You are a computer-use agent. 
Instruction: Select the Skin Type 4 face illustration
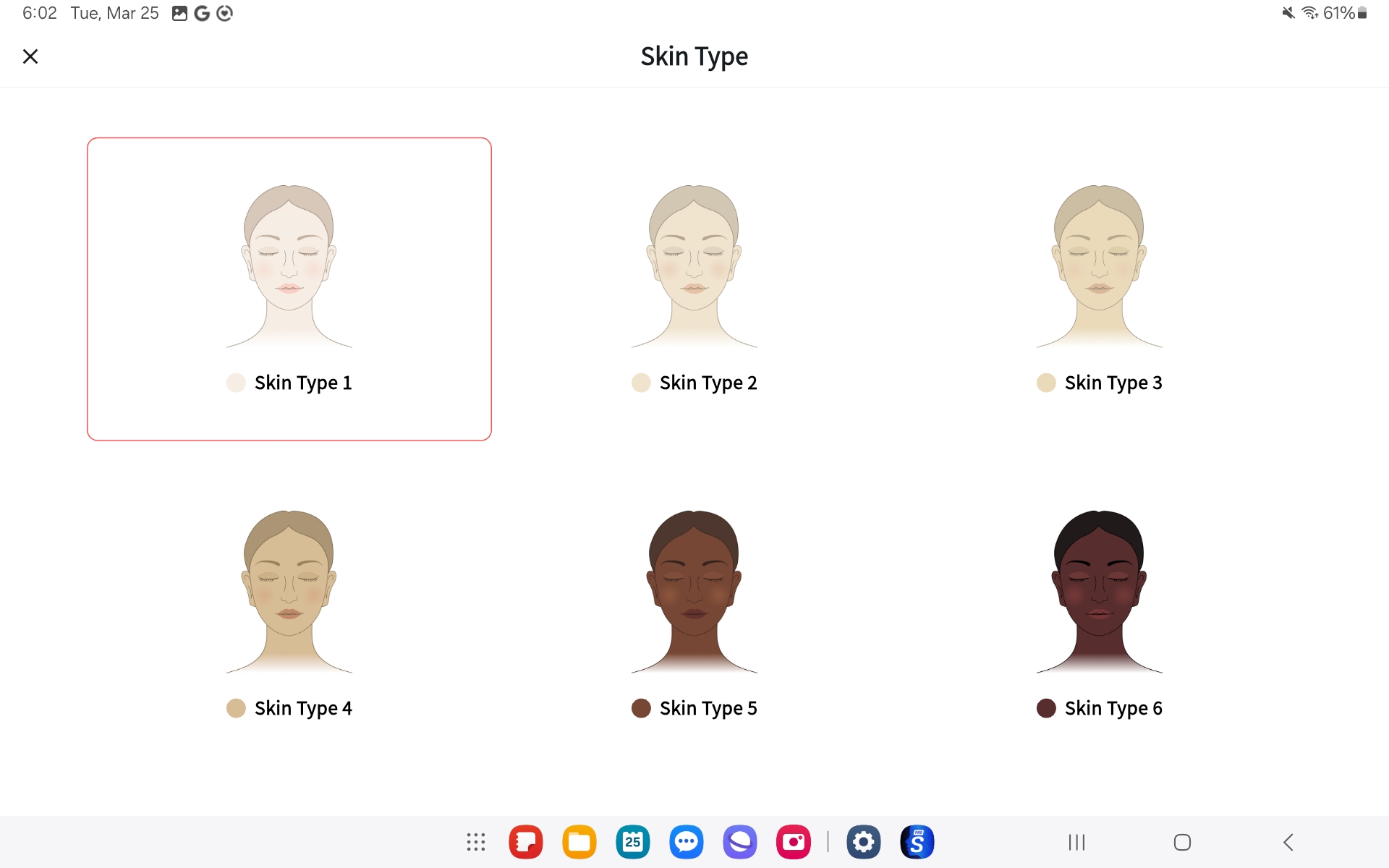click(x=289, y=592)
